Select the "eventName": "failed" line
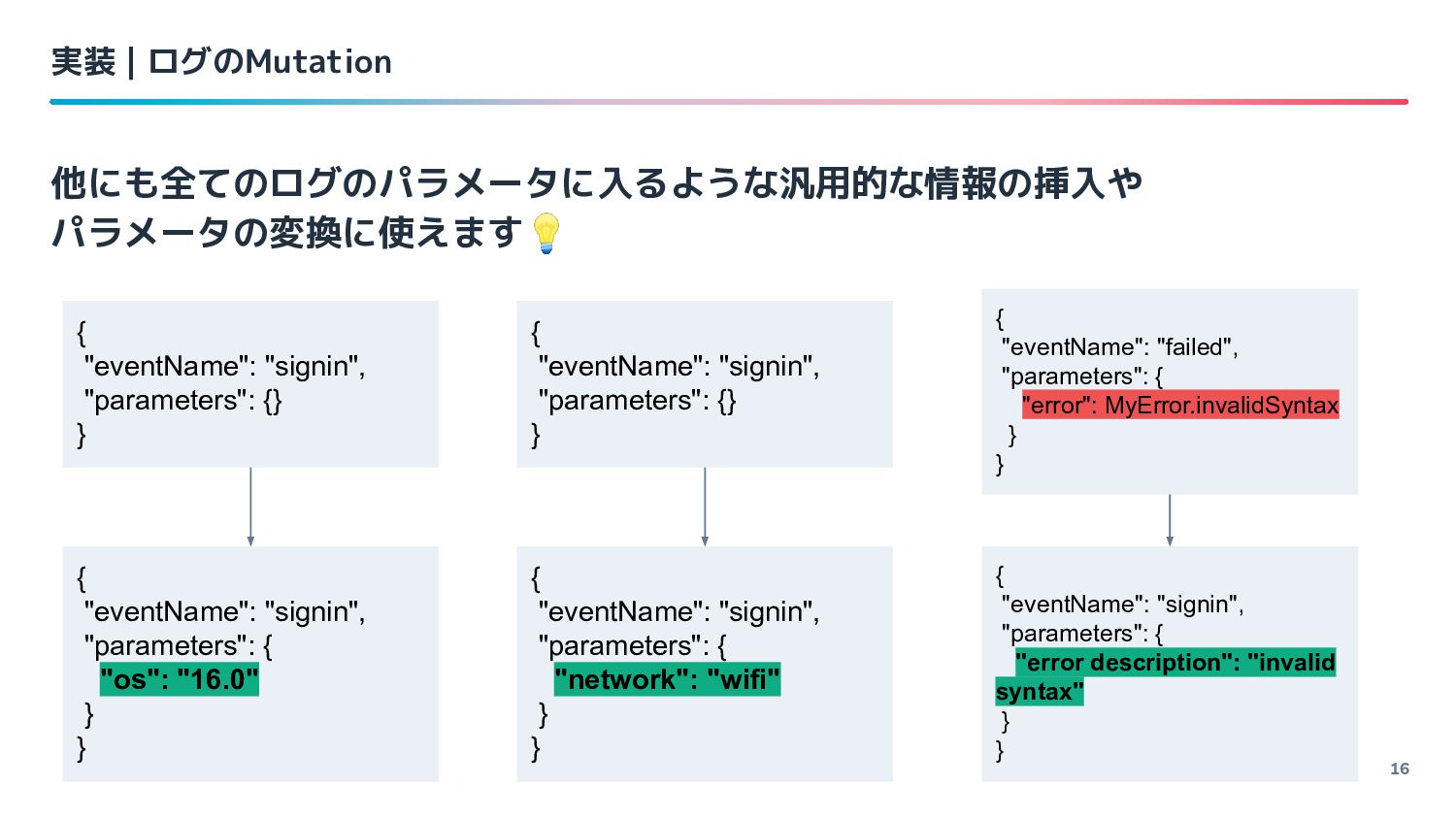The width and height of the screenshot is (1456, 819). point(1119,347)
